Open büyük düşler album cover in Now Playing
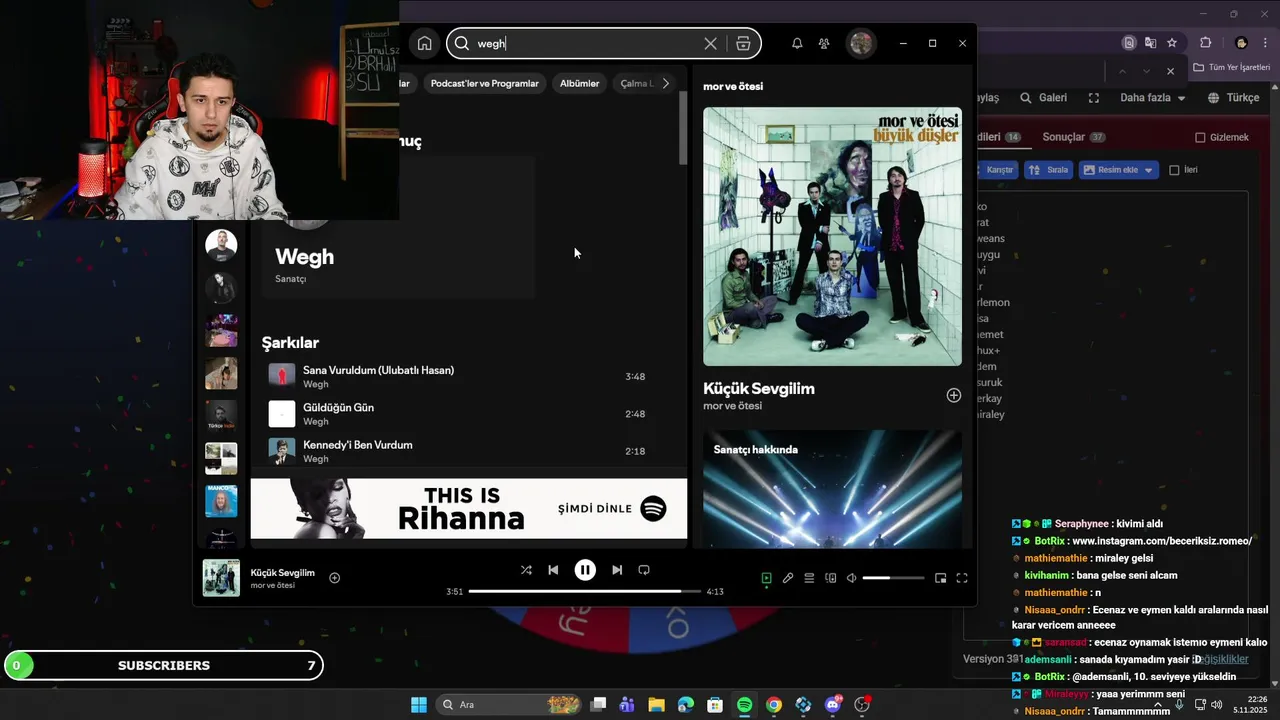Image resolution: width=1280 pixels, height=720 pixels. coord(832,236)
